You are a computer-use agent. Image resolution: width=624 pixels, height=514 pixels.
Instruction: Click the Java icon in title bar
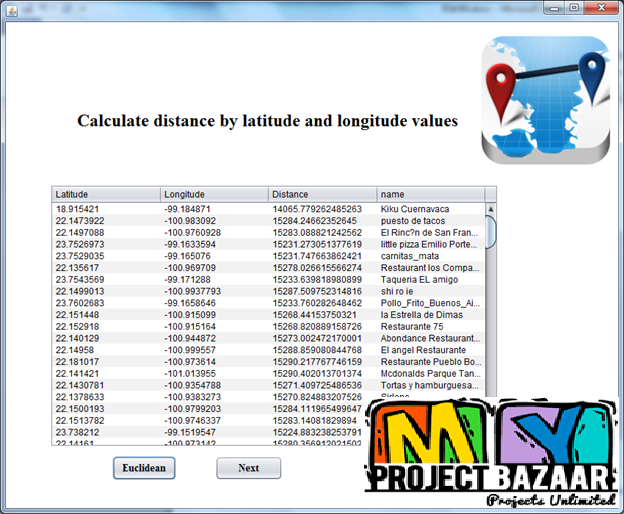coord(11,8)
